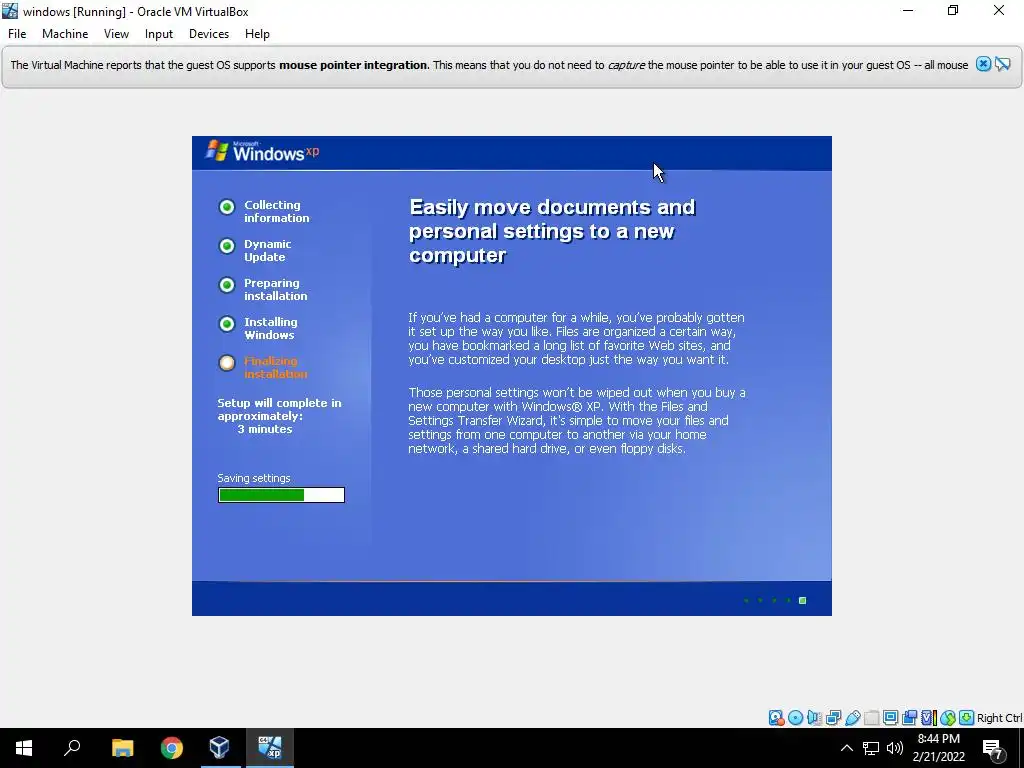Image resolution: width=1024 pixels, height=768 pixels.
Task: Click the Saving settings progress bar
Action: 281,495
